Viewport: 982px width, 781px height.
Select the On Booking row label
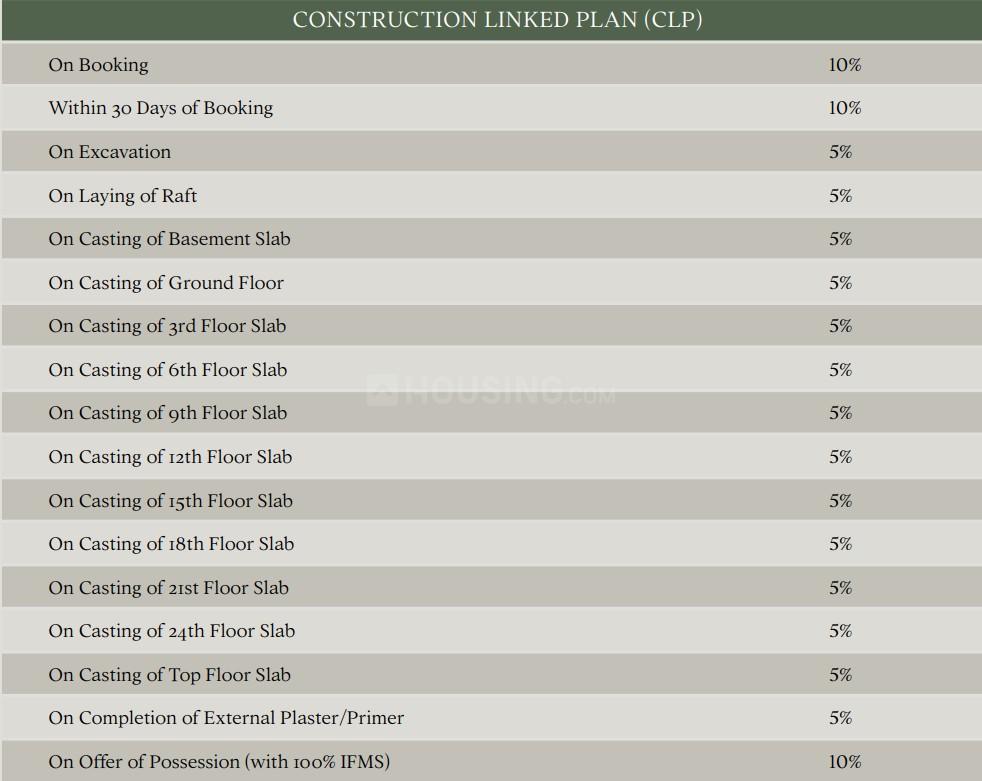(x=98, y=65)
